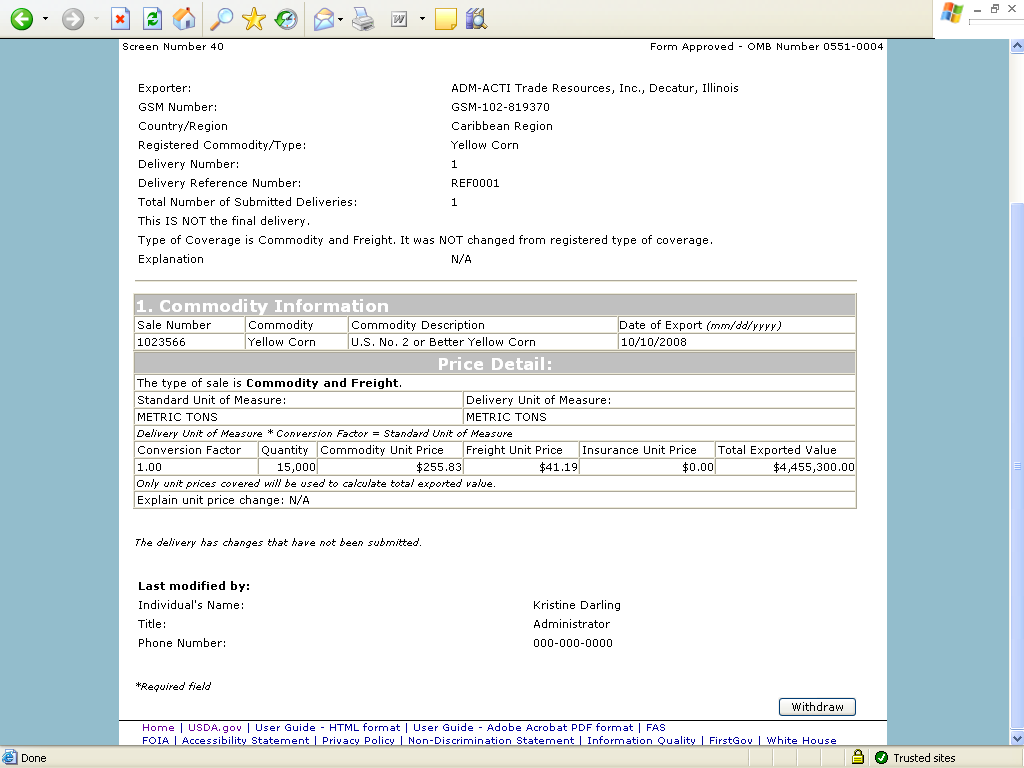This screenshot has height=768, width=1024.
Task: Refresh the page with the Refresh icon
Action: tap(152, 19)
